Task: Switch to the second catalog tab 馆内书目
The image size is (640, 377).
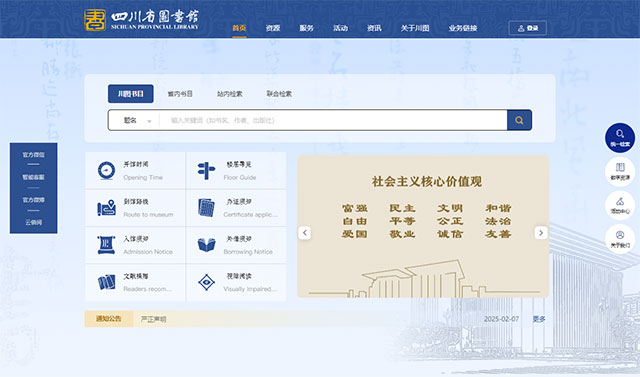Action: [180, 94]
